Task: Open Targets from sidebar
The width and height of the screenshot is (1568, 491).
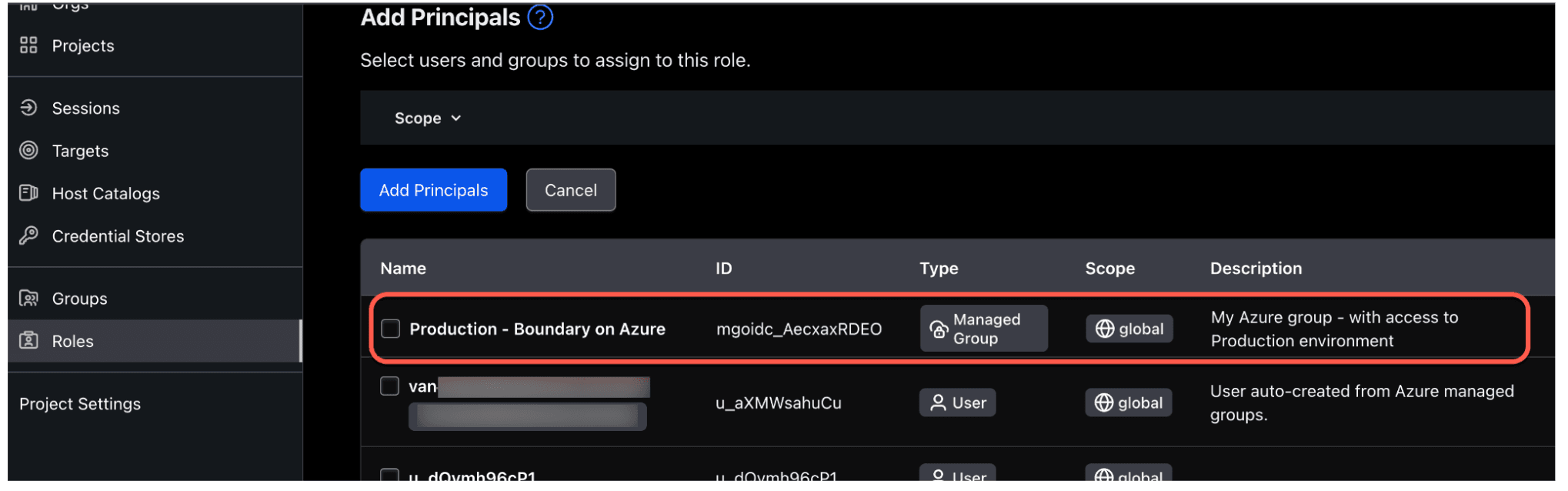Action: (x=80, y=151)
